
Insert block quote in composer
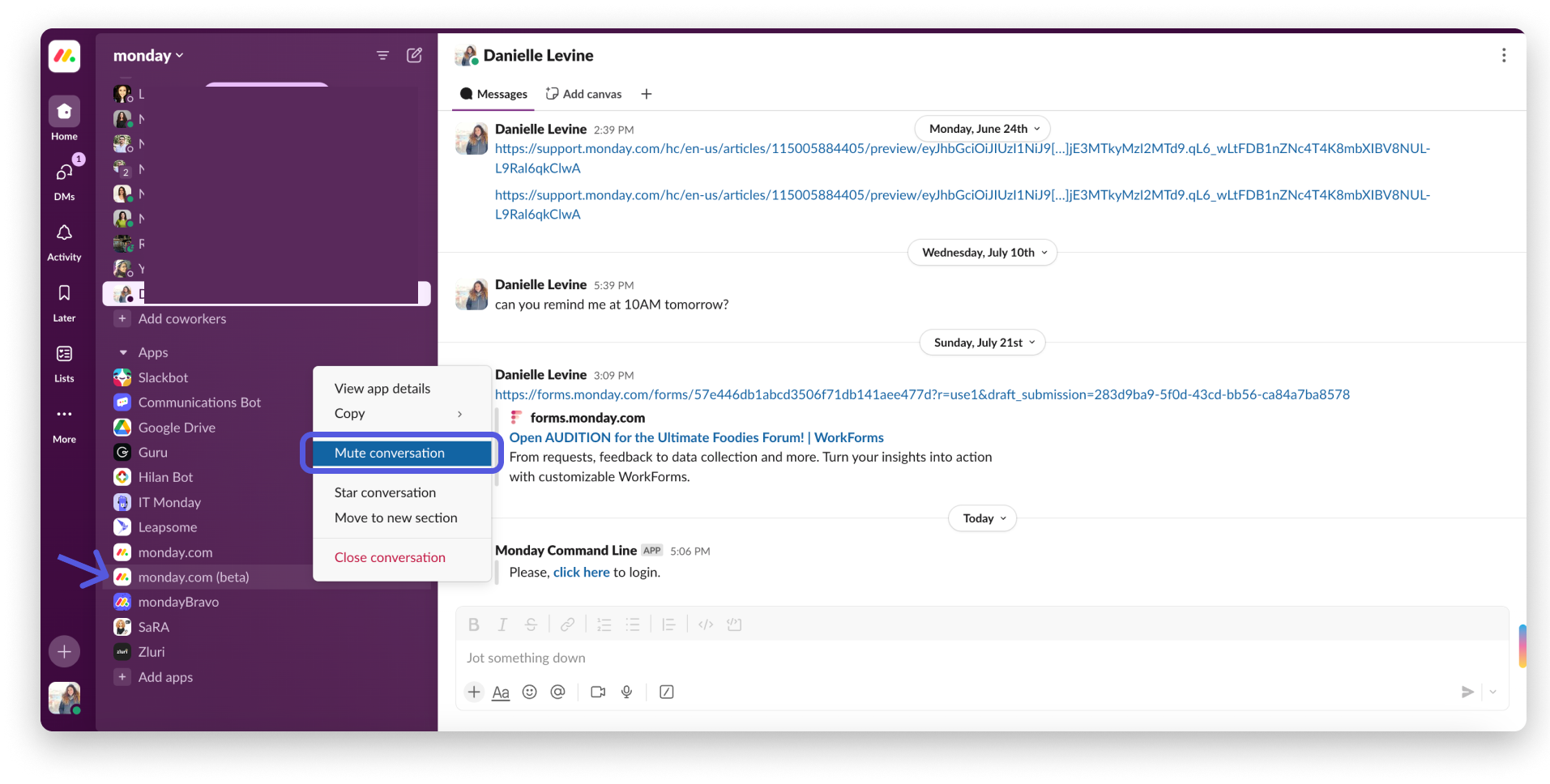pos(668,624)
